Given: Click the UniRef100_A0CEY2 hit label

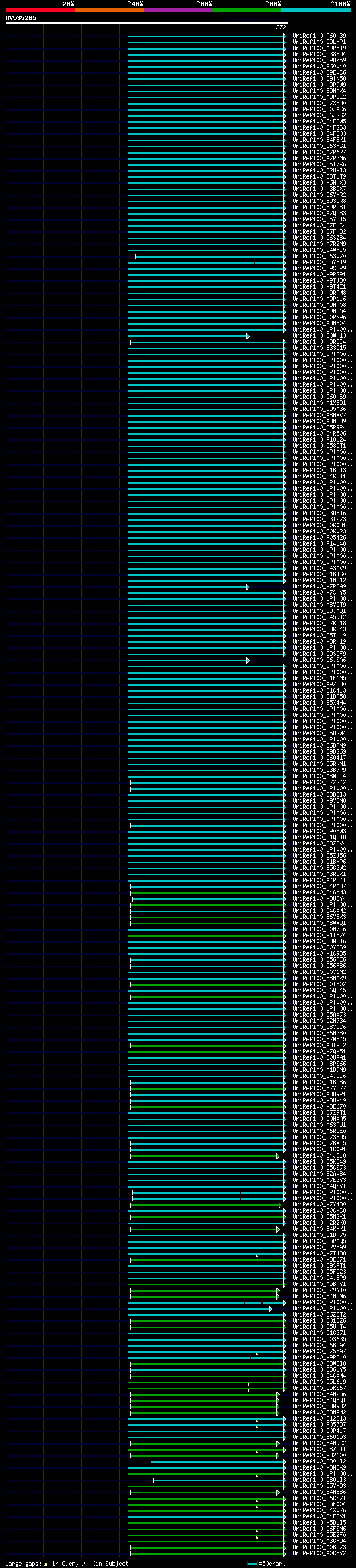Looking at the screenshot, I should [x=319, y=1554].
